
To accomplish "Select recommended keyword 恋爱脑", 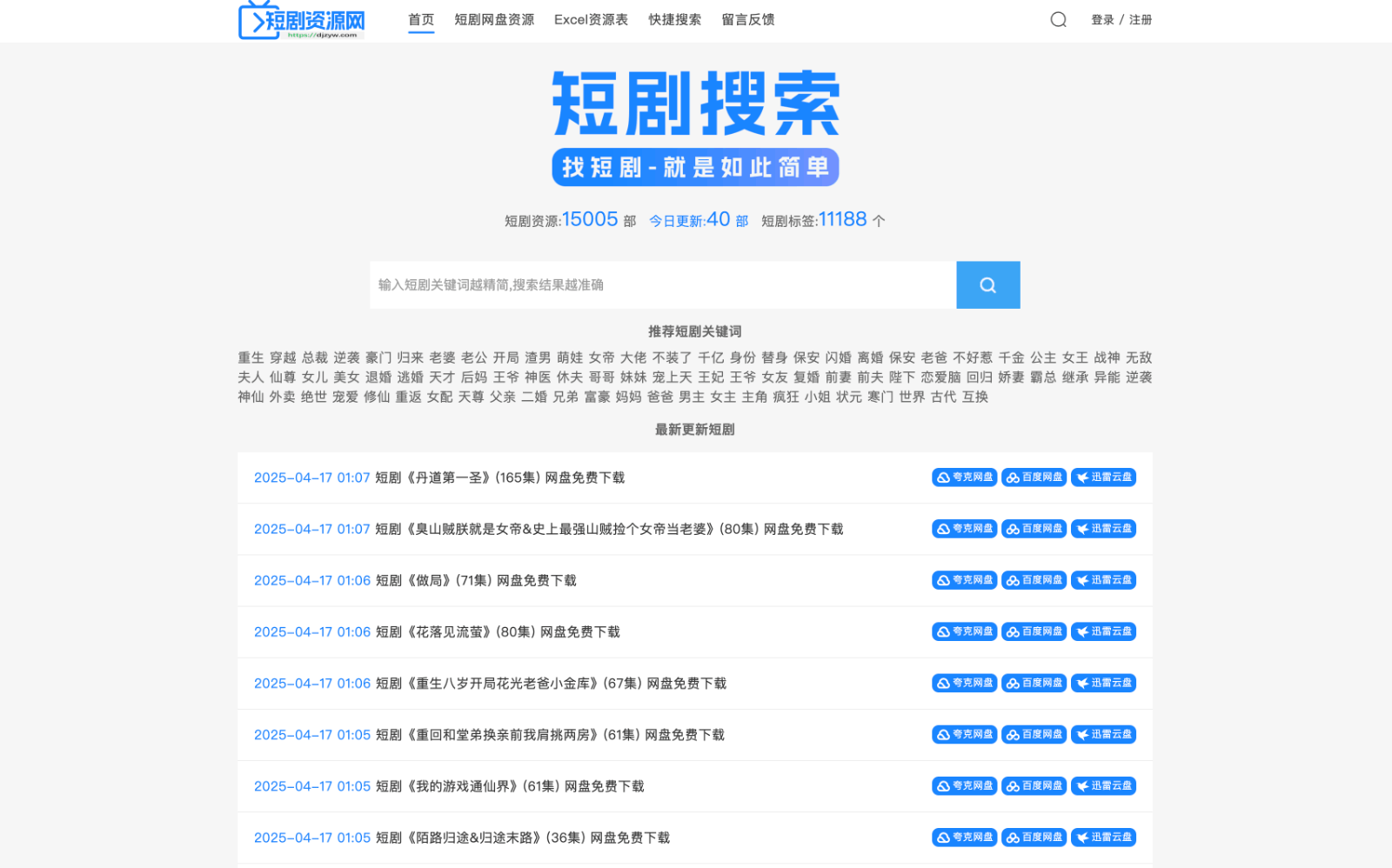I will click(941, 377).
